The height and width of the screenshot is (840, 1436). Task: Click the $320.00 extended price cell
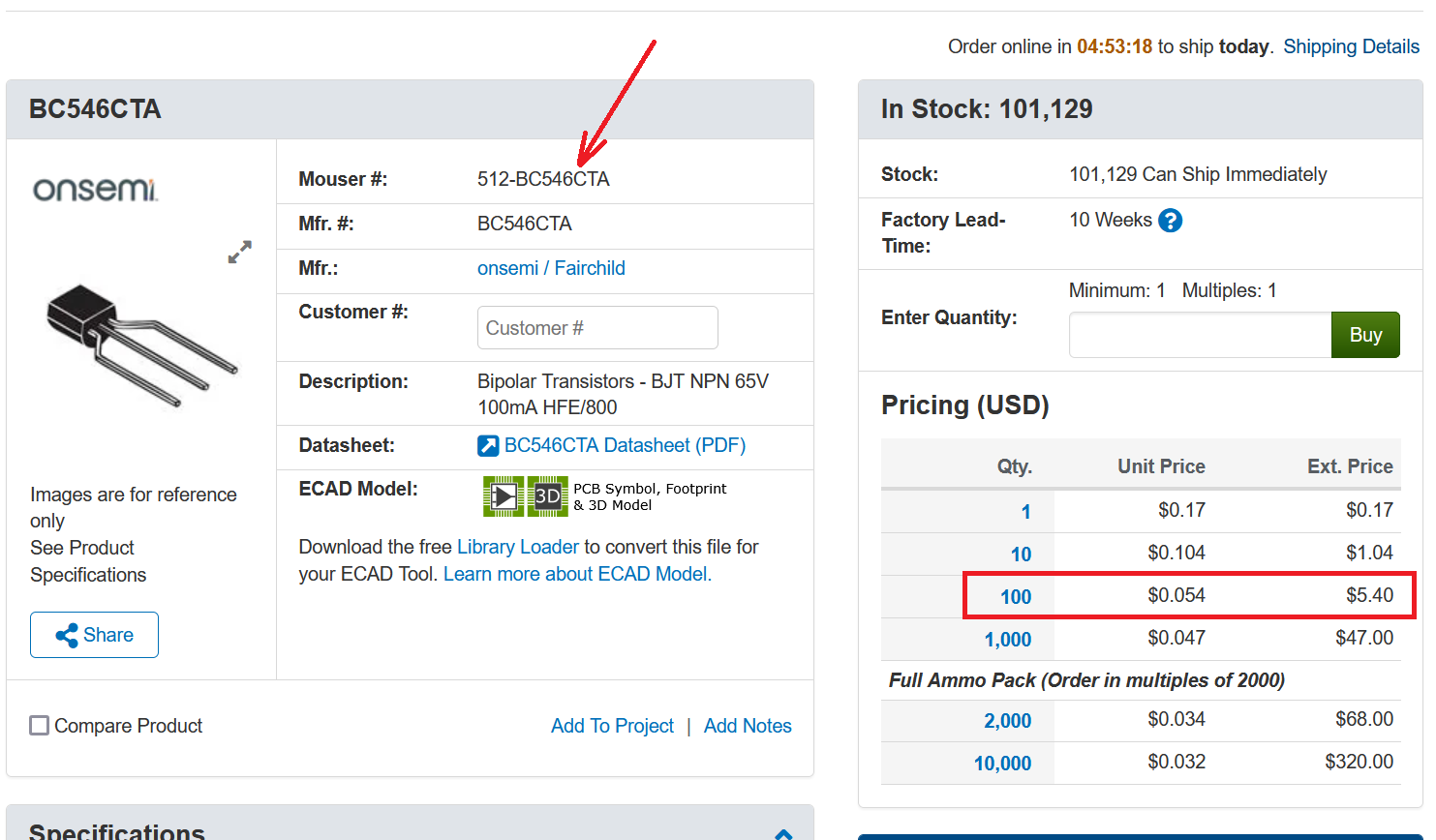tap(1359, 762)
